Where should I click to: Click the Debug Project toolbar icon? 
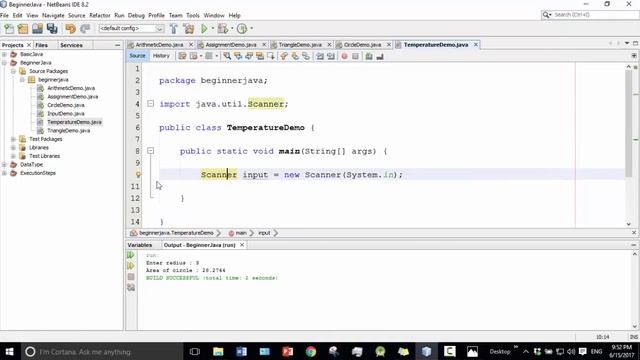click(x=222, y=29)
